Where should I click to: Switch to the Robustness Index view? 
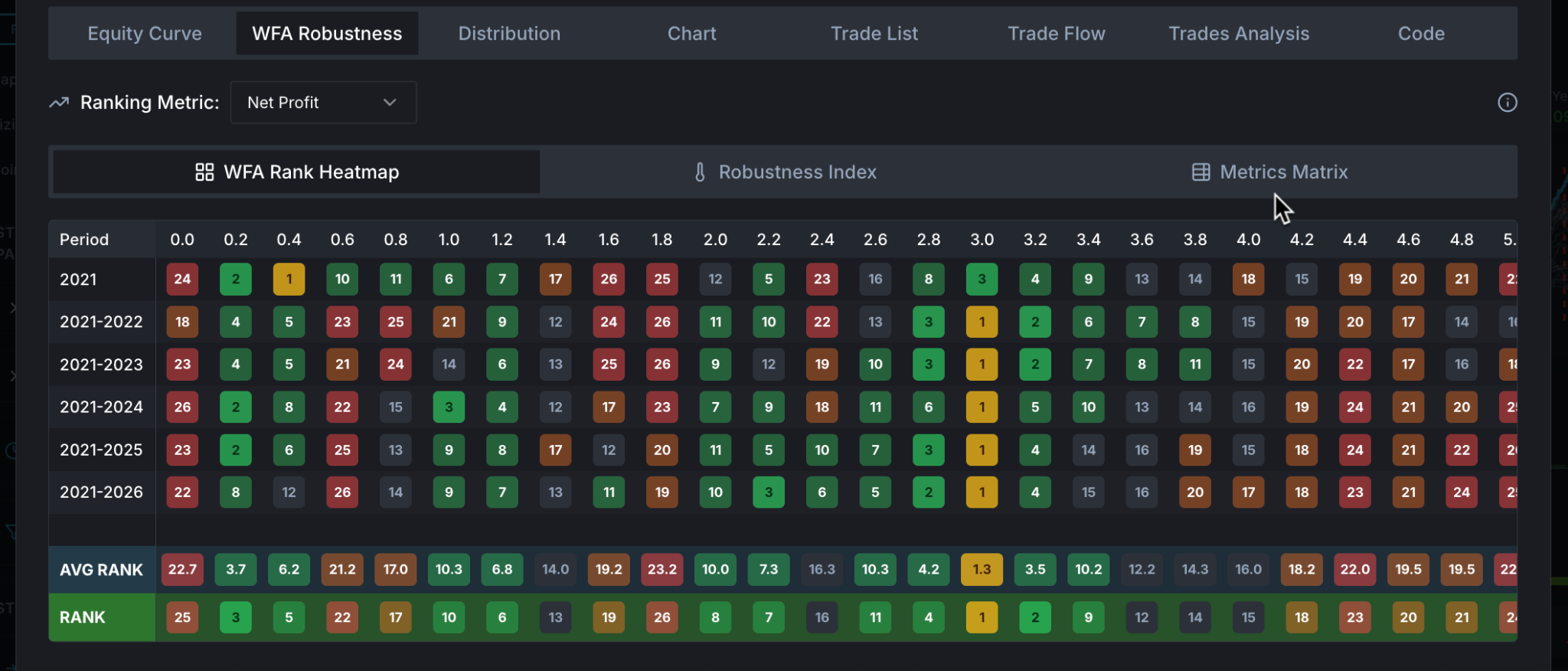click(x=784, y=172)
